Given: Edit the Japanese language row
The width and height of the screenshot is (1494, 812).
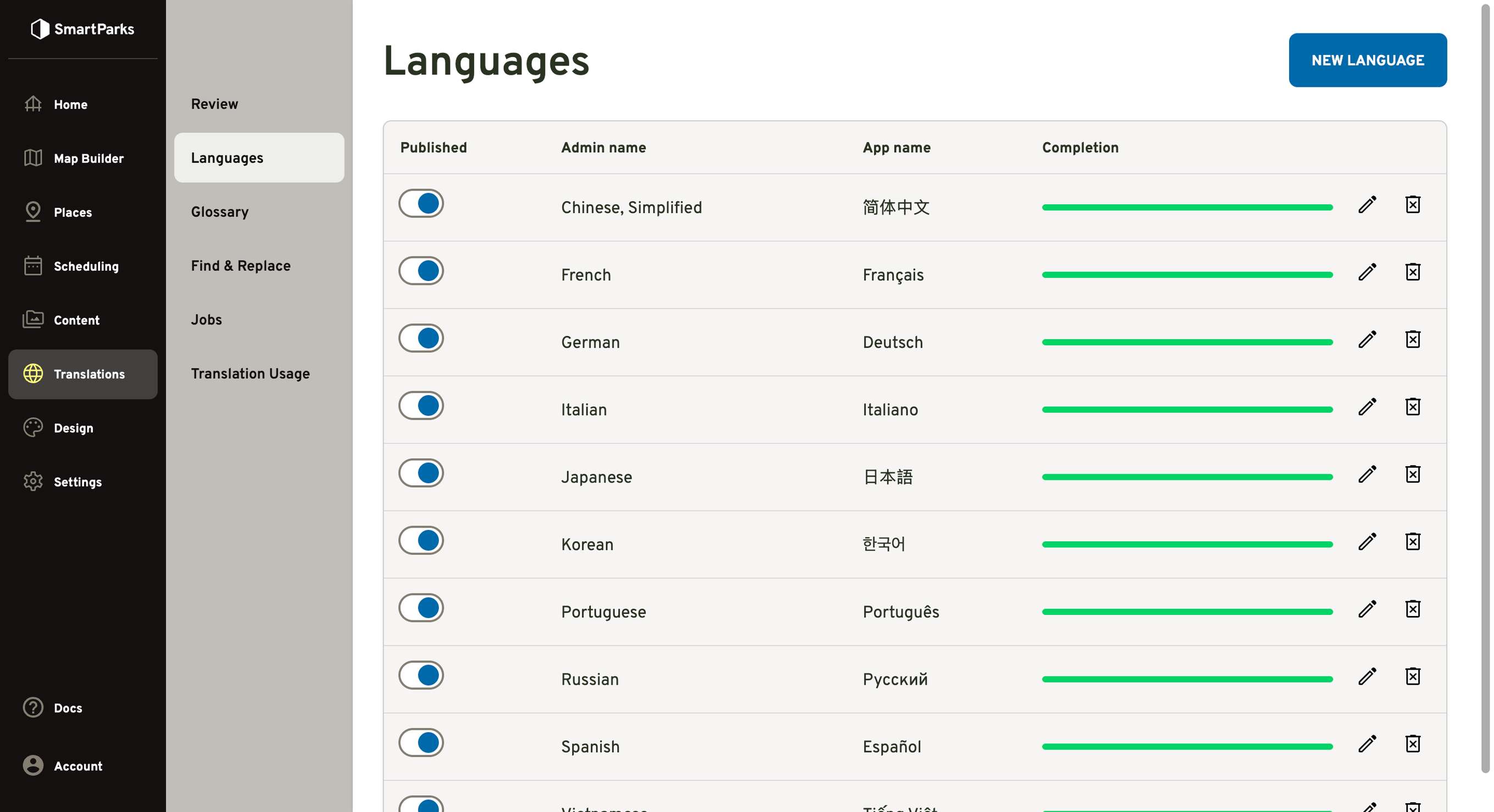Looking at the screenshot, I should (1367, 474).
